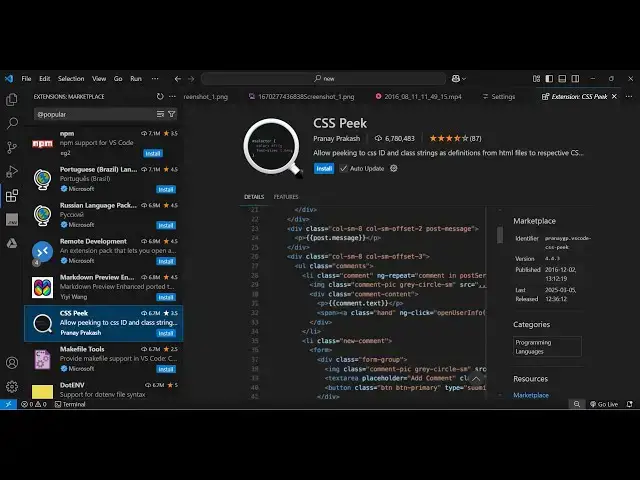Install Markdown Preview Enhanced
The height and width of the screenshot is (480, 640).
(x=166, y=297)
